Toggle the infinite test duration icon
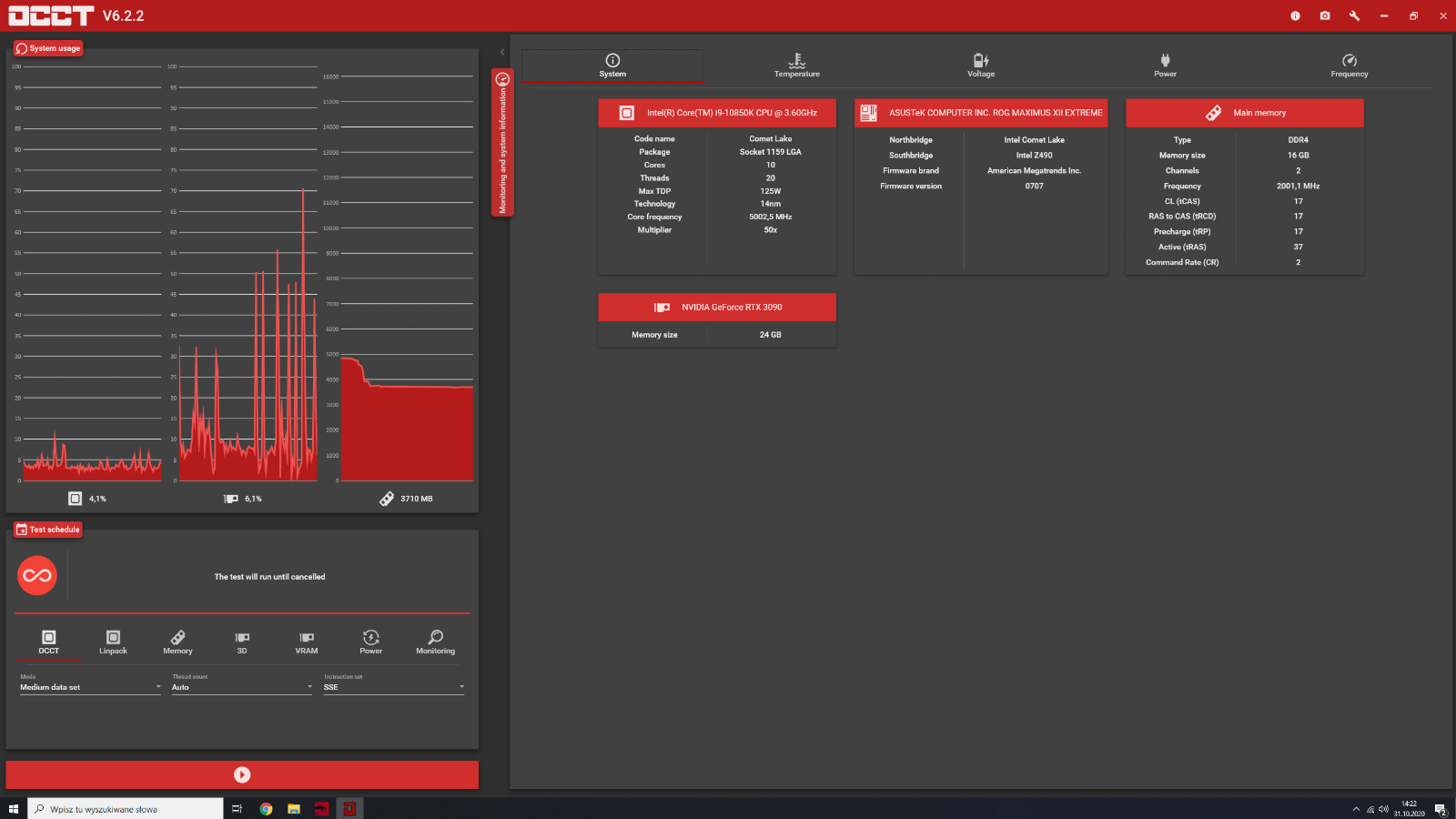This screenshot has width=1456, height=819. click(x=37, y=575)
